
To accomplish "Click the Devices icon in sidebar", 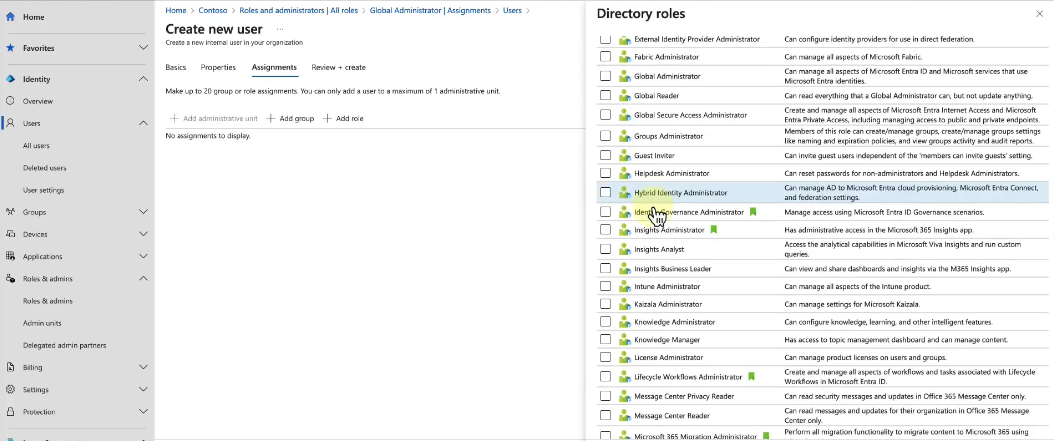I will click(x=10, y=234).
